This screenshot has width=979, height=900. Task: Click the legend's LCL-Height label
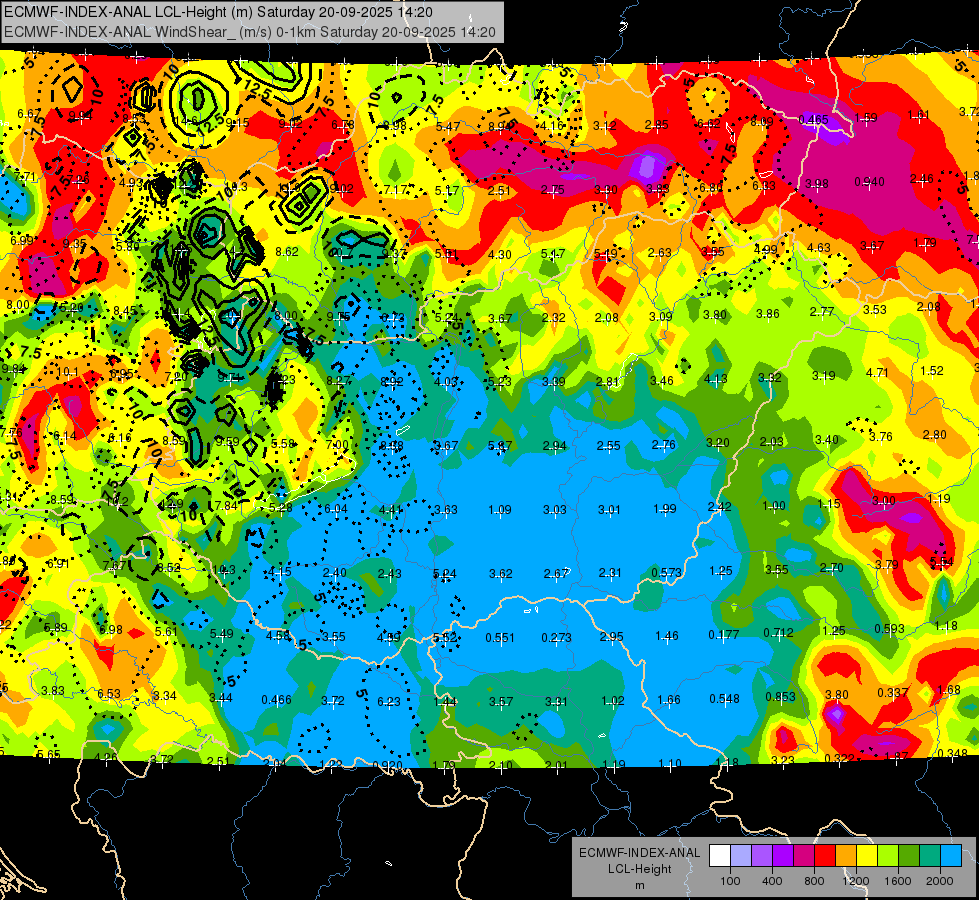pos(639,869)
